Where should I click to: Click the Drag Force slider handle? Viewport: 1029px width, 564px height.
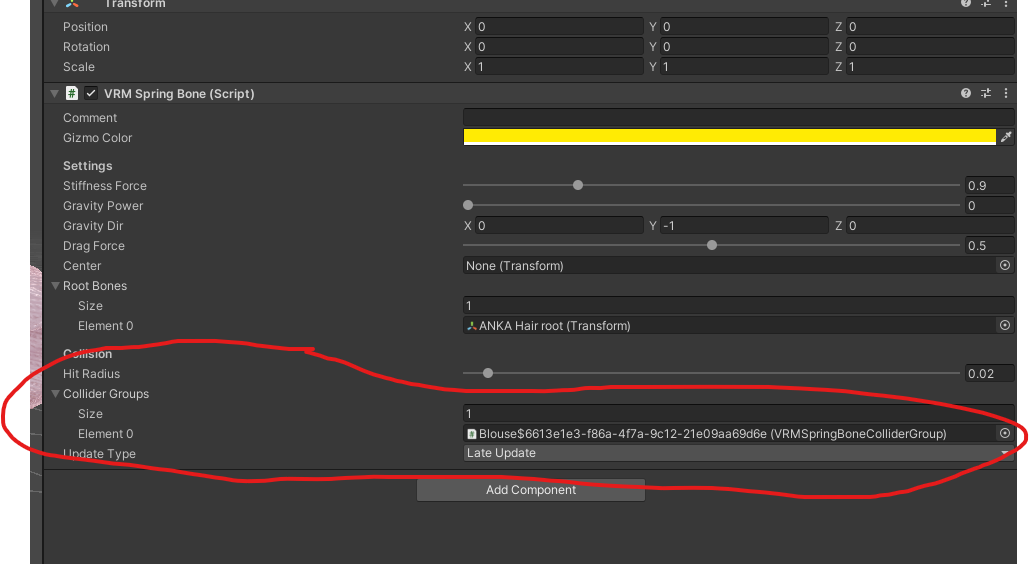[712, 246]
